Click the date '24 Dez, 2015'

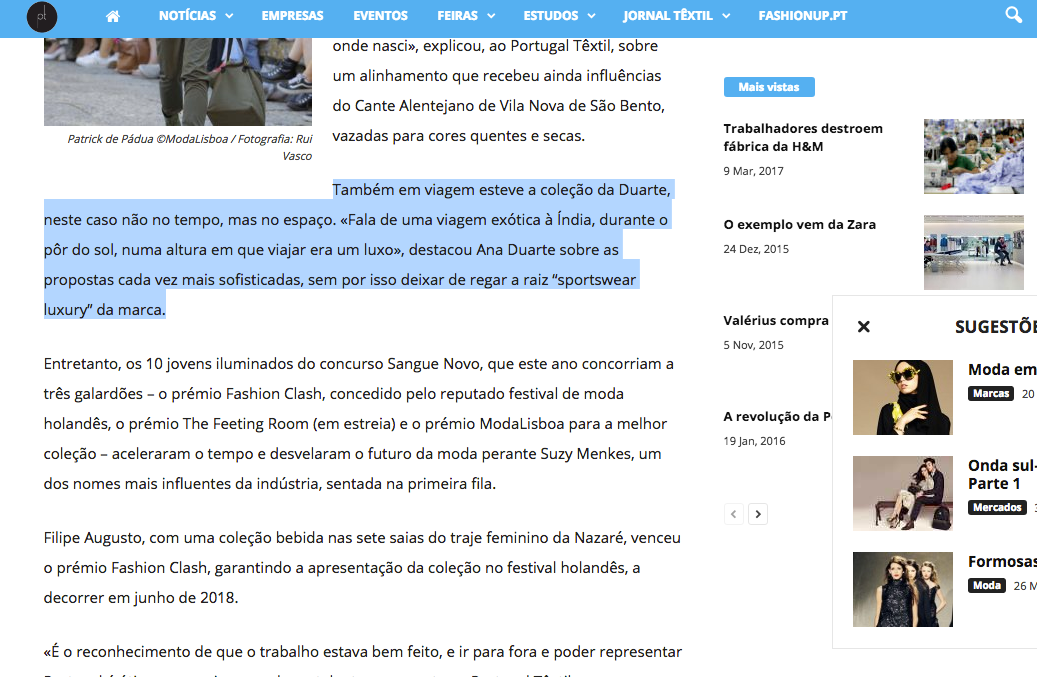pos(756,249)
